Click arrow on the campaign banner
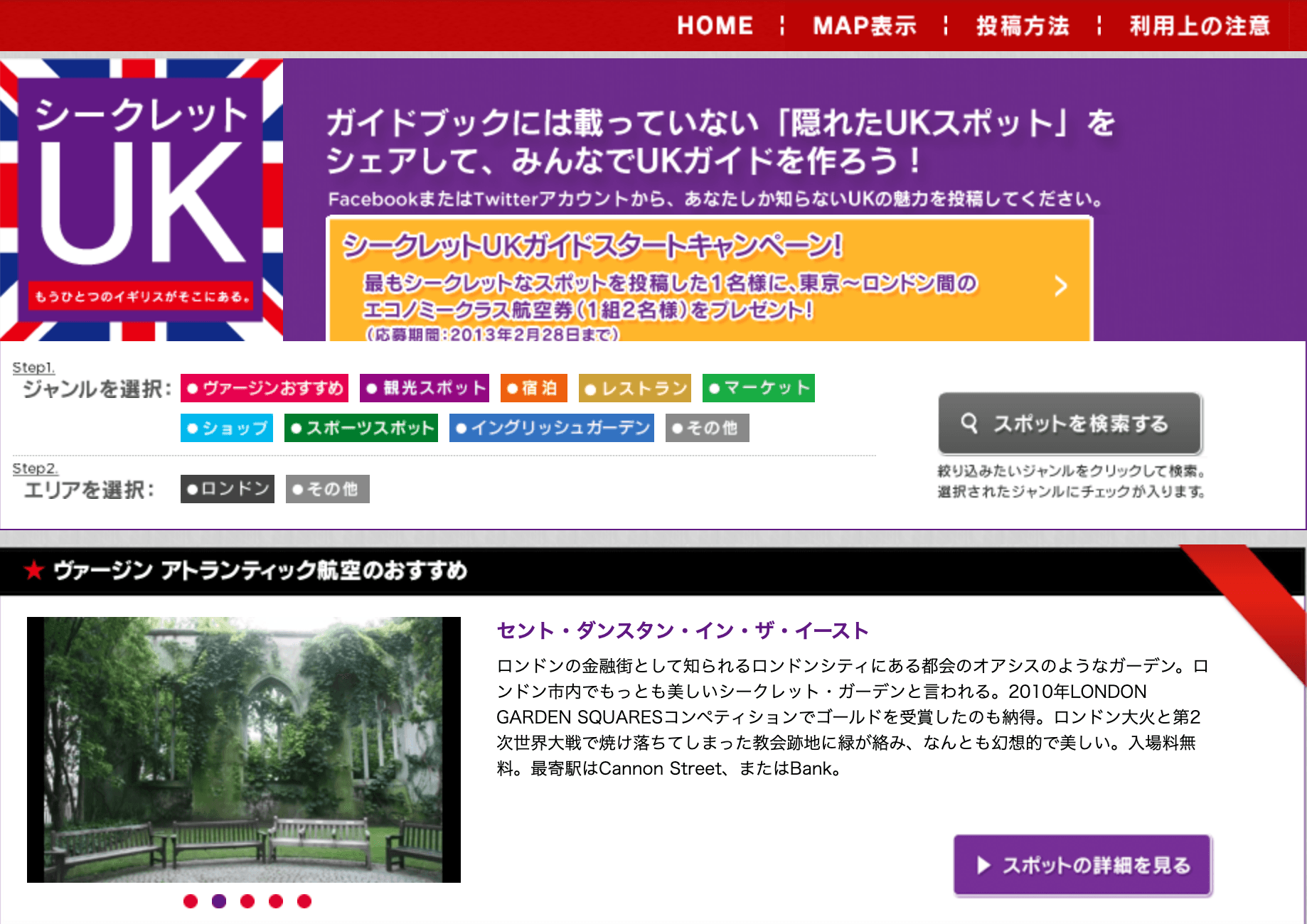This screenshot has height=924, width=1307. [x=1060, y=286]
